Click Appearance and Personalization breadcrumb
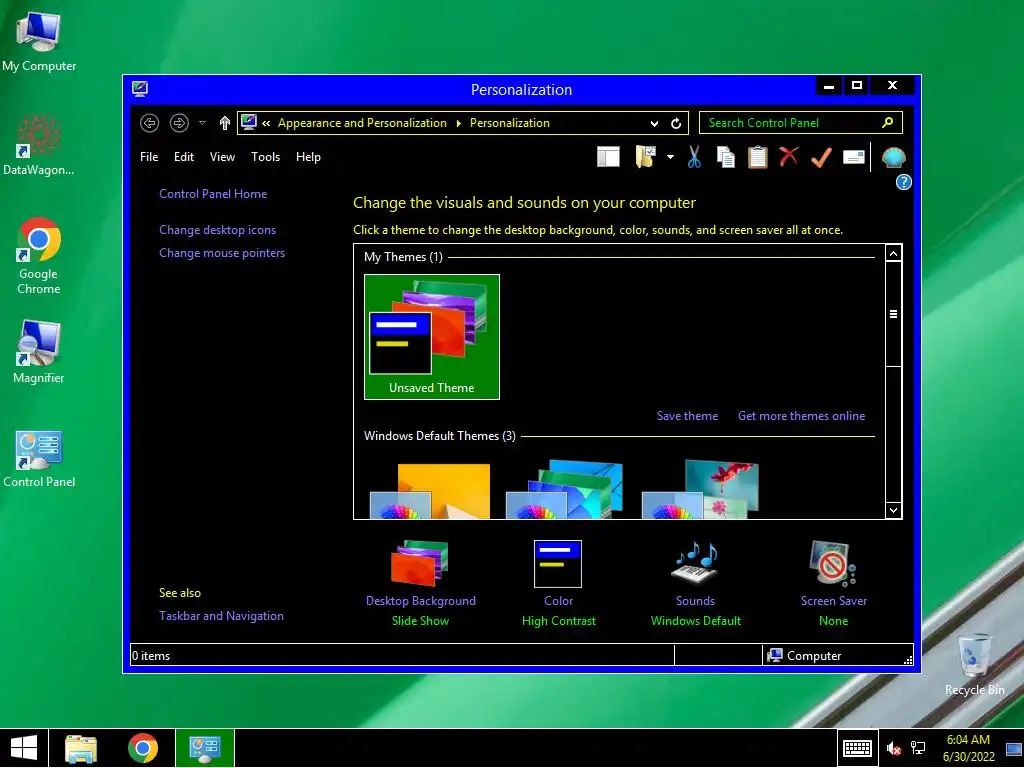The height and width of the screenshot is (768, 1024). click(362, 123)
